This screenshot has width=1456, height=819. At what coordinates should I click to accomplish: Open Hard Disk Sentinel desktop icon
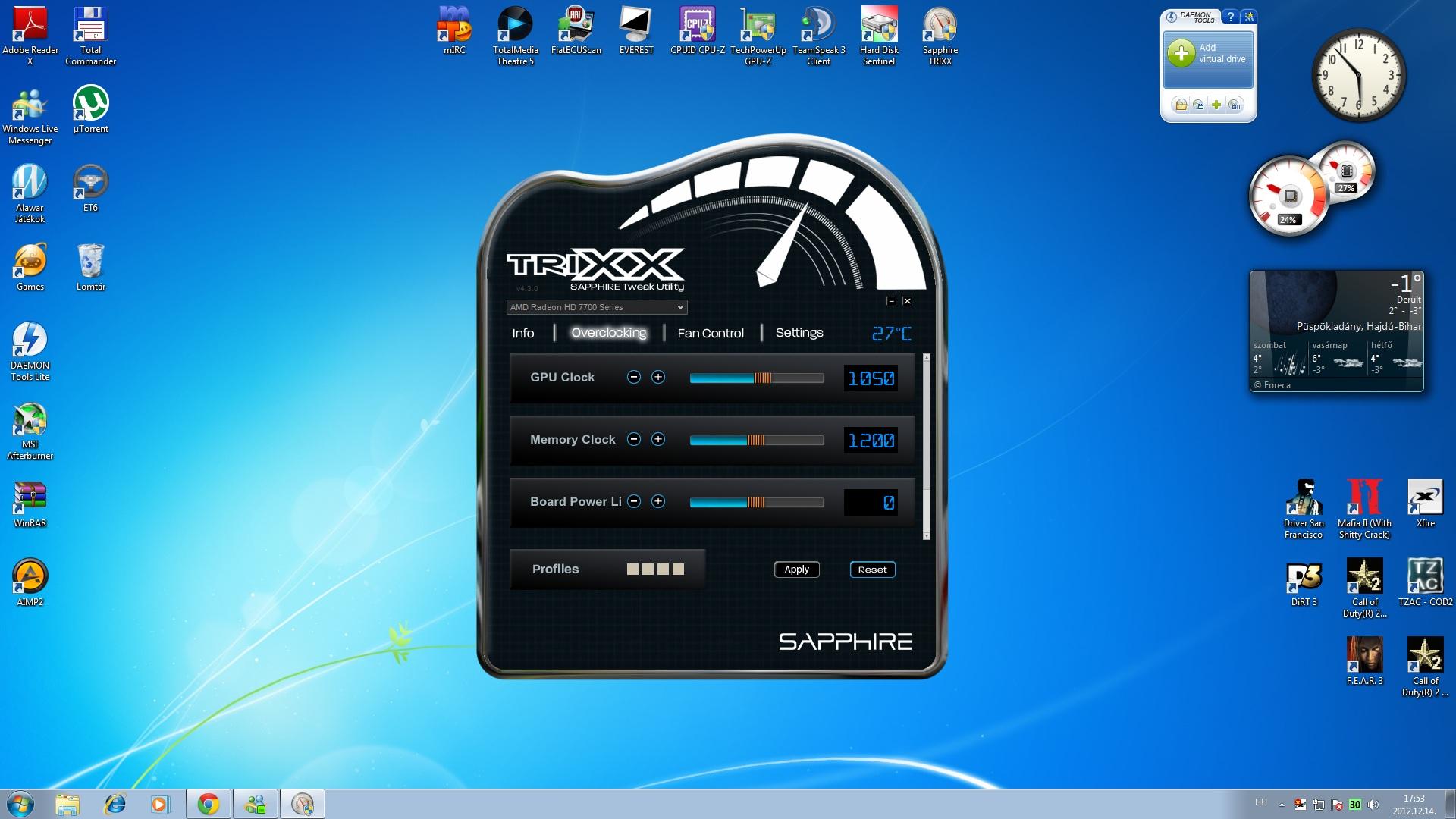[x=879, y=36]
